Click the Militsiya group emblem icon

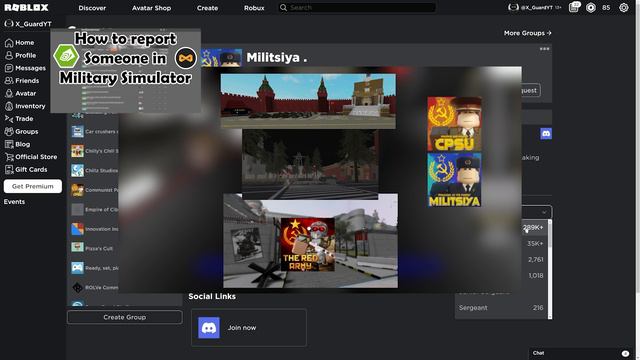[222, 58]
